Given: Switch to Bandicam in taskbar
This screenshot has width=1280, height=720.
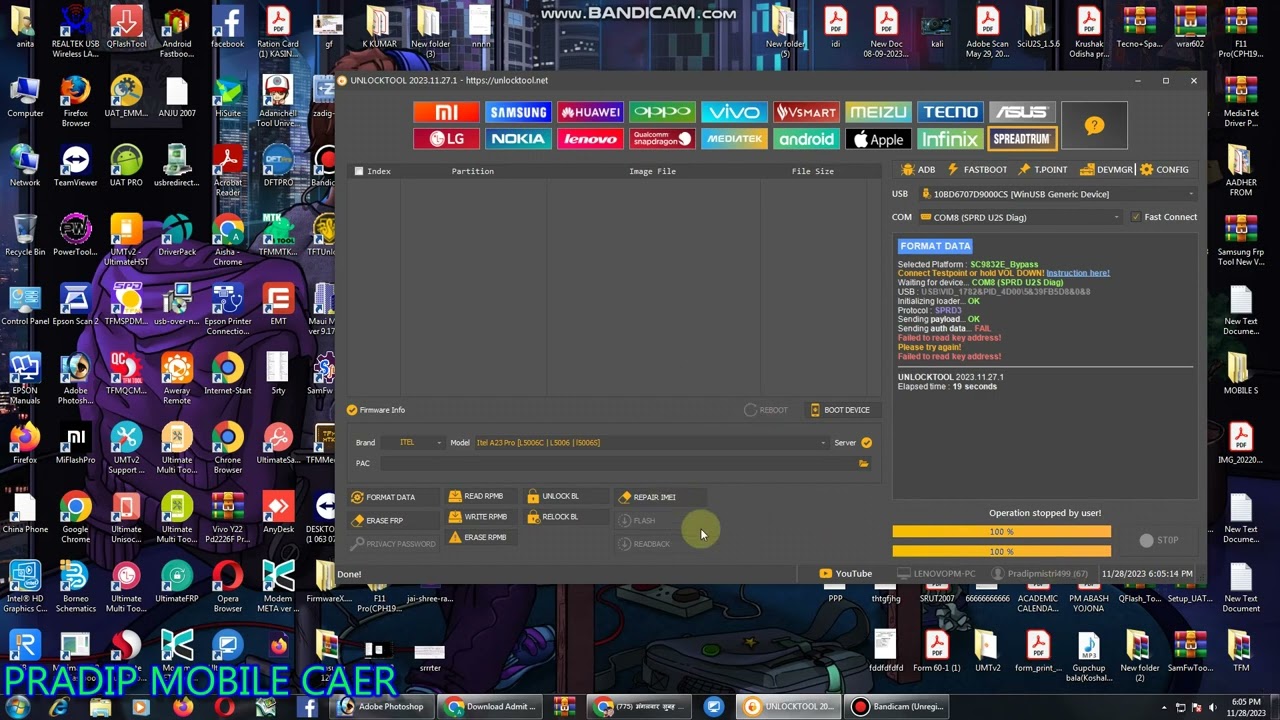Looking at the screenshot, I should (896, 707).
